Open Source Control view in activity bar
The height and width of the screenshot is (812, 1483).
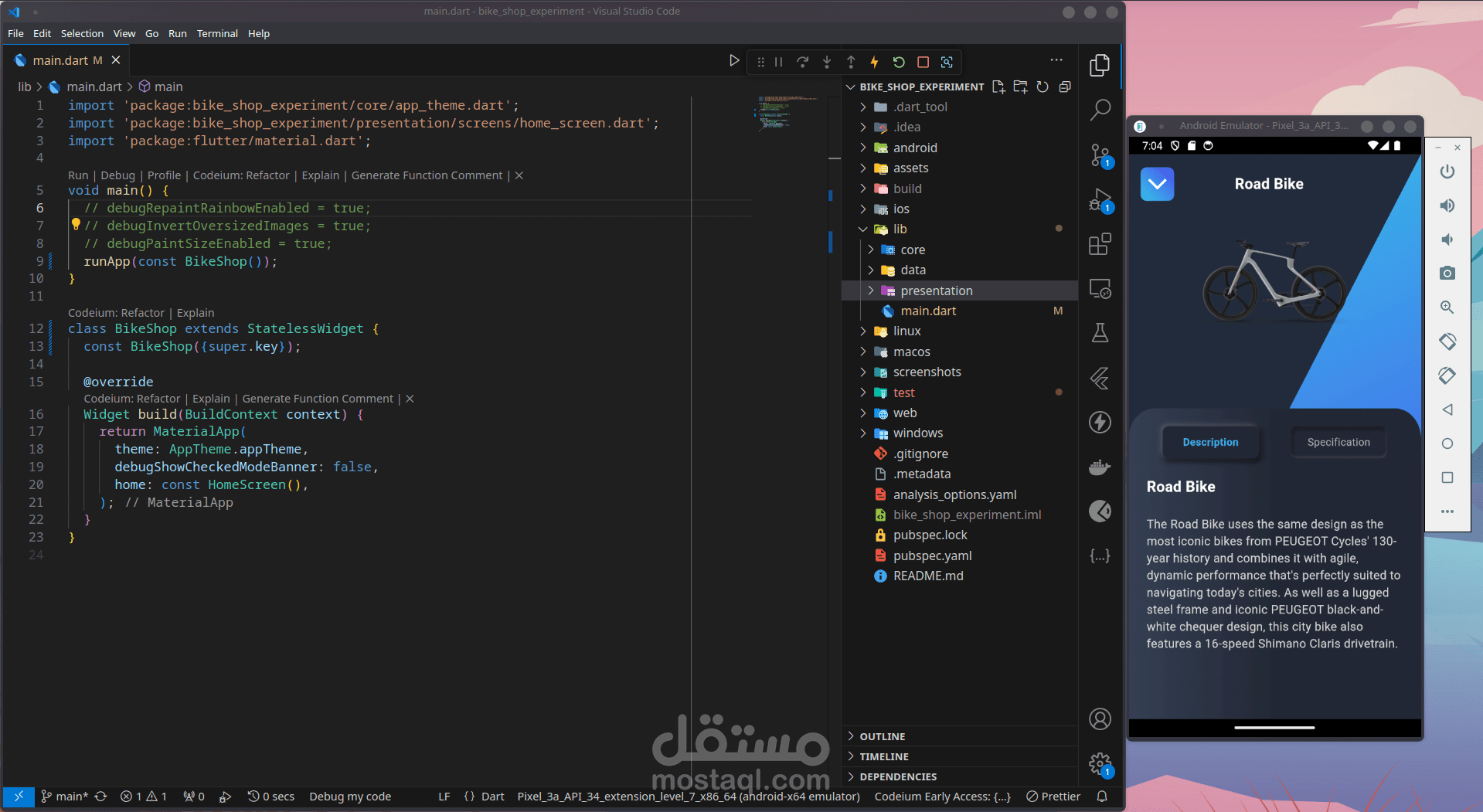[x=1100, y=155]
